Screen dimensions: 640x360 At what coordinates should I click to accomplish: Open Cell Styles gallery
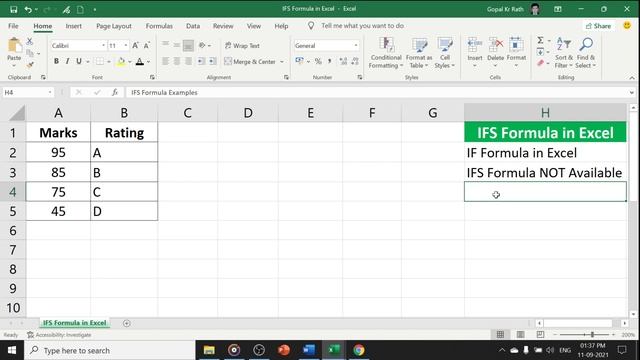pos(444,53)
